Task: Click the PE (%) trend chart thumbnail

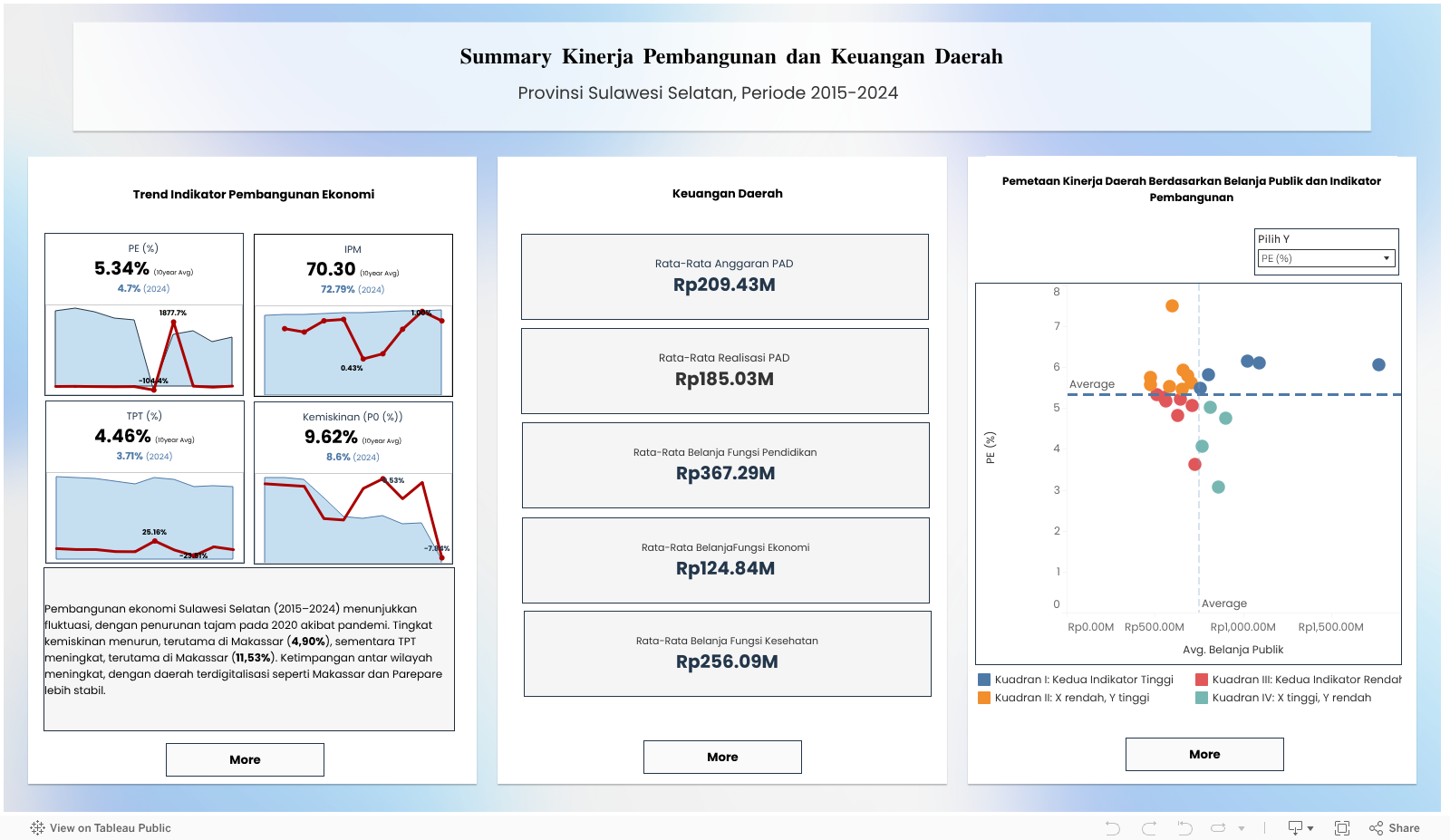Action: point(144,349)
